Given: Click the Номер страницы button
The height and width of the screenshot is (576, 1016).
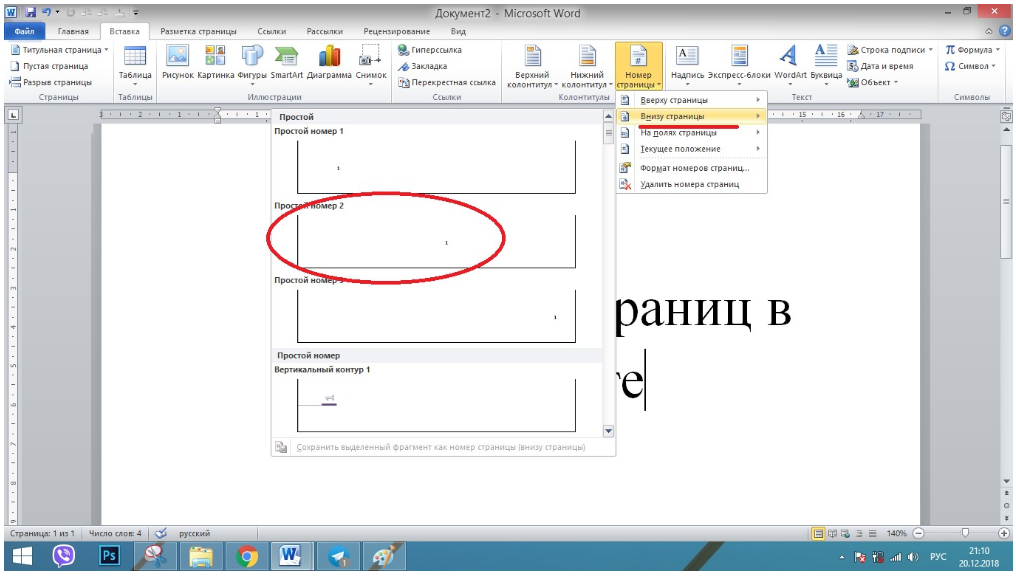Looking at the screenshot, I should point(638,67).
